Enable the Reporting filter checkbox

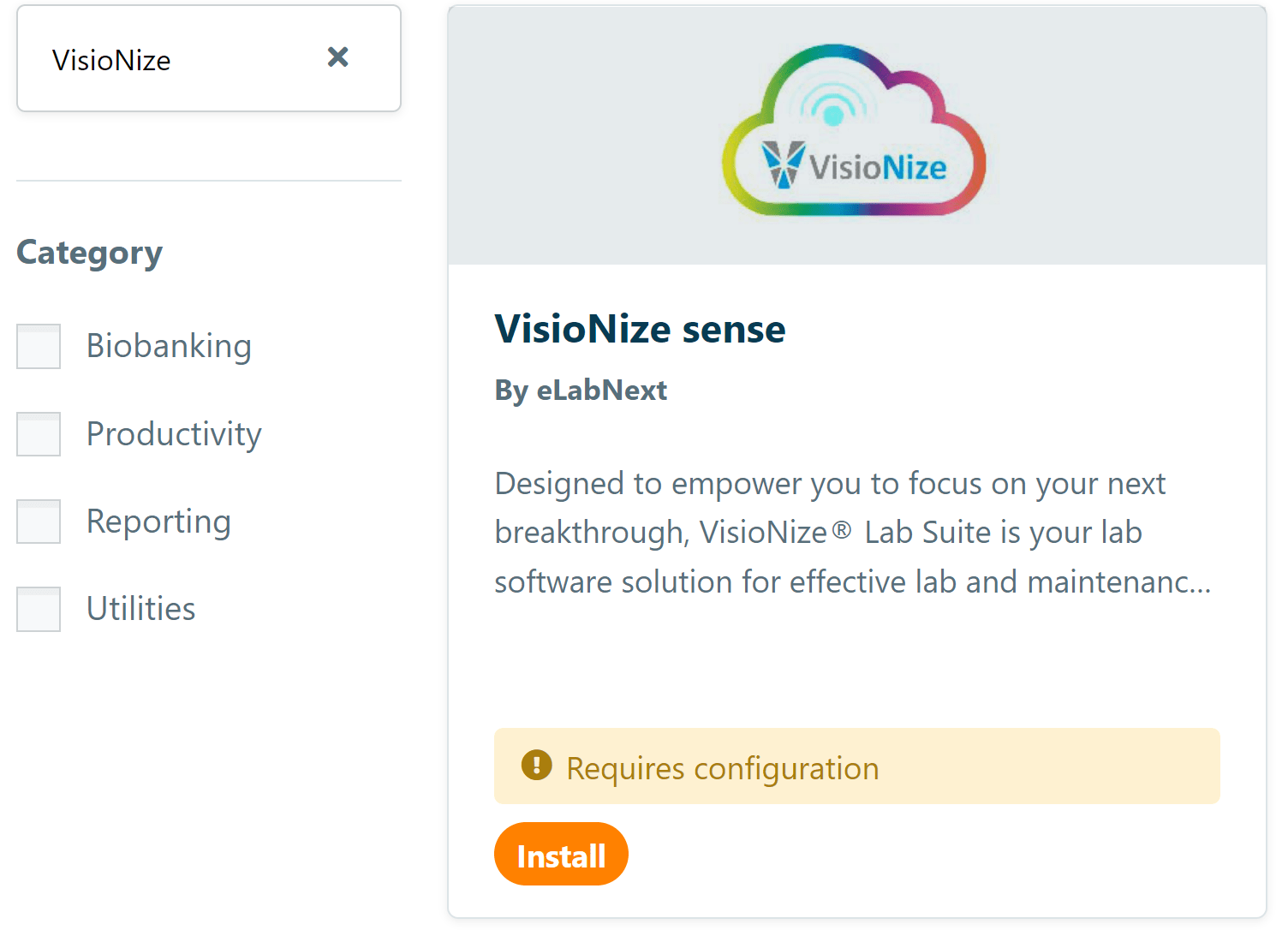point(38,521)
